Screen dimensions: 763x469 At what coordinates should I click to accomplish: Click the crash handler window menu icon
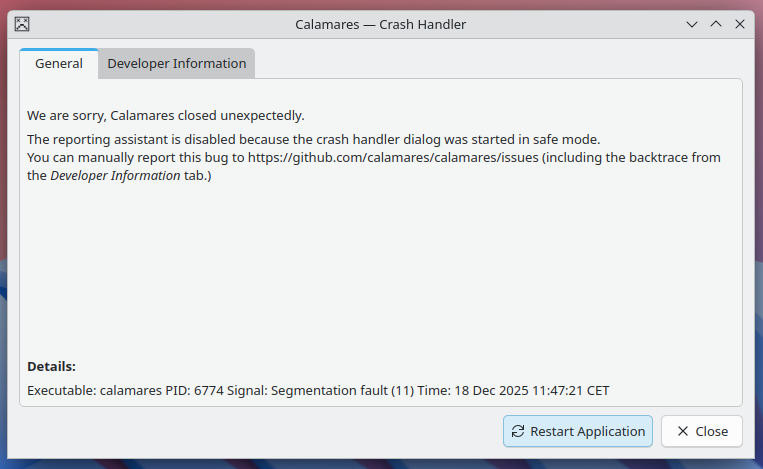click(x=22, y=24)
